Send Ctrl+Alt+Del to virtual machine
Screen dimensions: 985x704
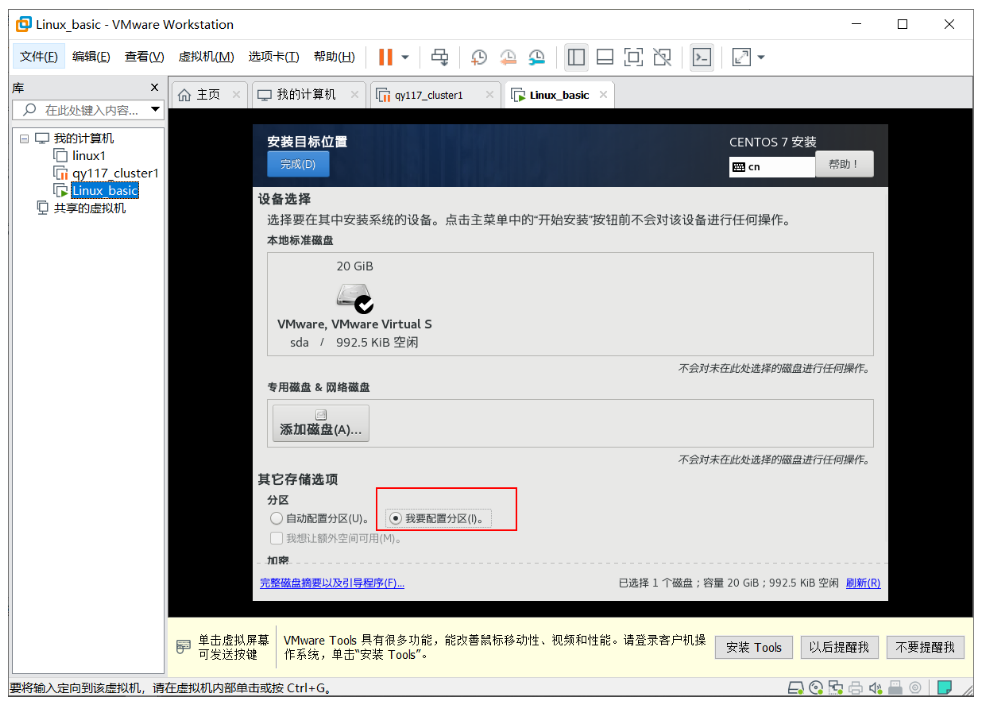coord(440,57)
